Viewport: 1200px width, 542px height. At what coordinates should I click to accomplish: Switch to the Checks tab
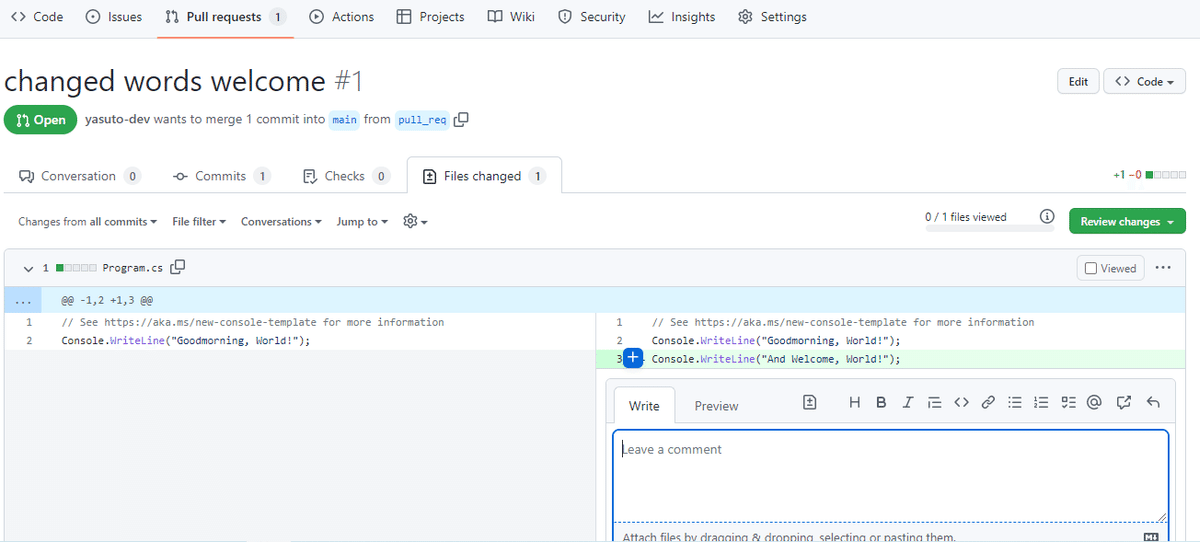[346, 176]
